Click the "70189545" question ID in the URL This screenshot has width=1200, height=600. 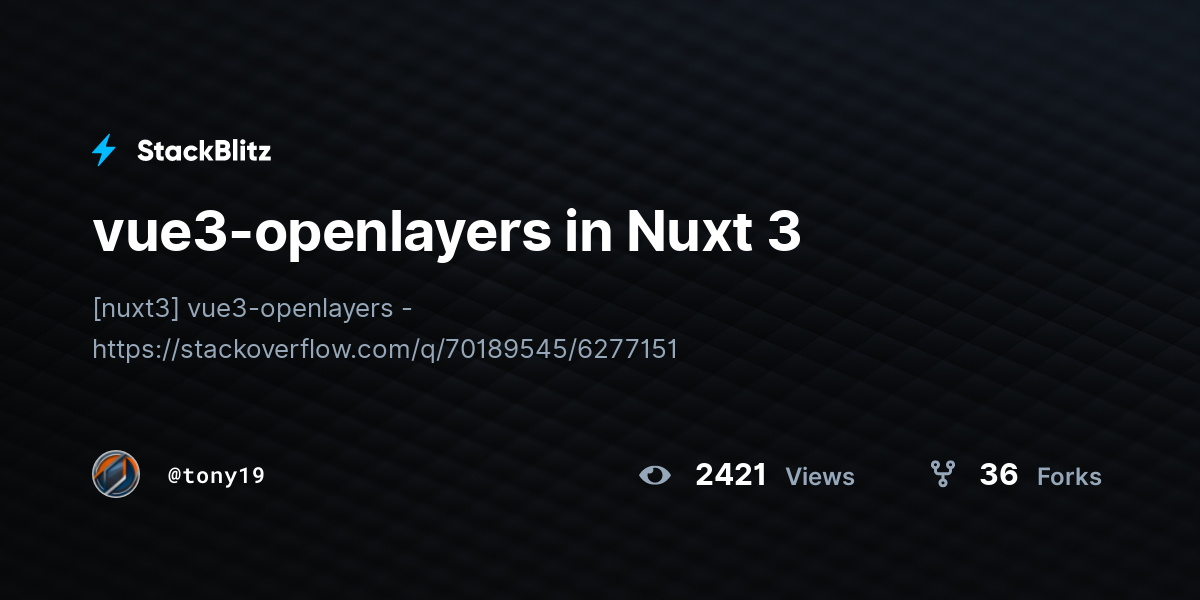tap(519, 349)
